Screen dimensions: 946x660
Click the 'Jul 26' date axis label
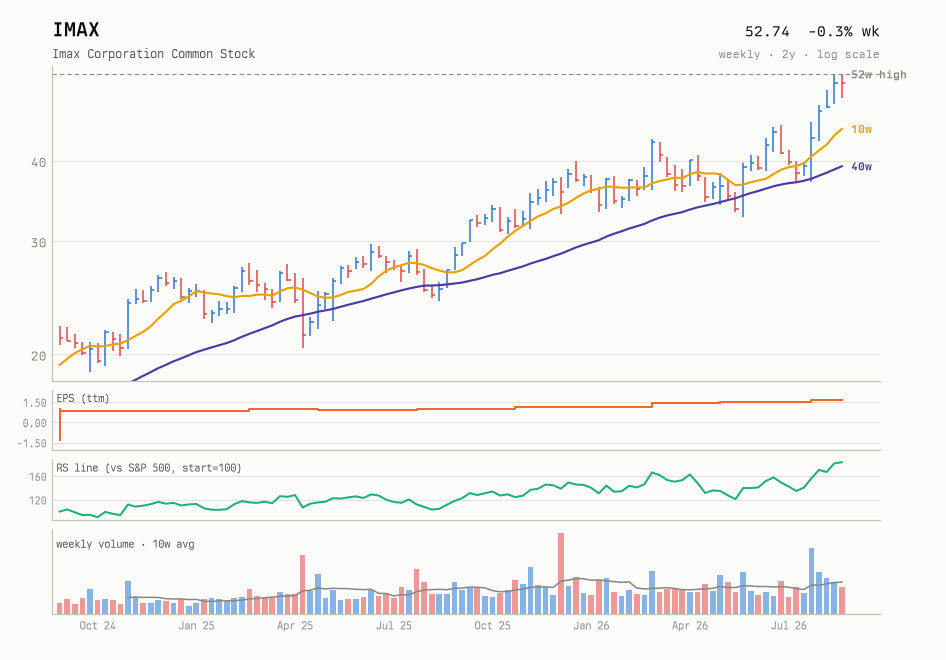pyautogui.click(x=789, y=626)
